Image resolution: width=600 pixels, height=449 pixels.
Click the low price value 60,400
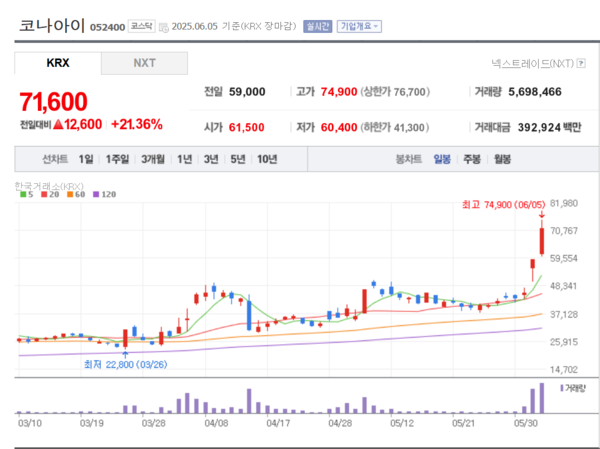coord(339,127)
